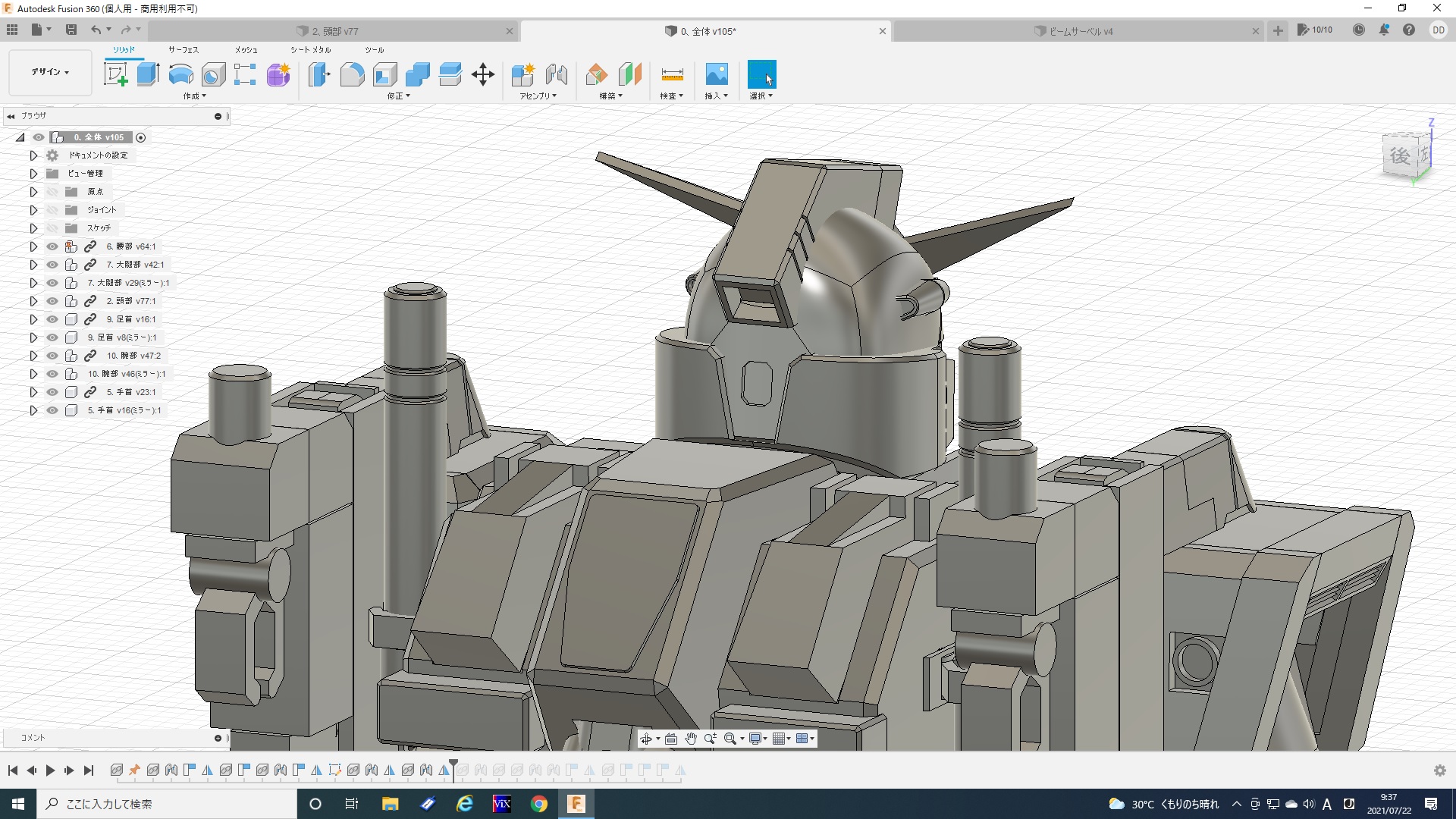Switch to the サーフェス ribbon tab
Viewport: 1456px width, 819px height.
point(183,50)
